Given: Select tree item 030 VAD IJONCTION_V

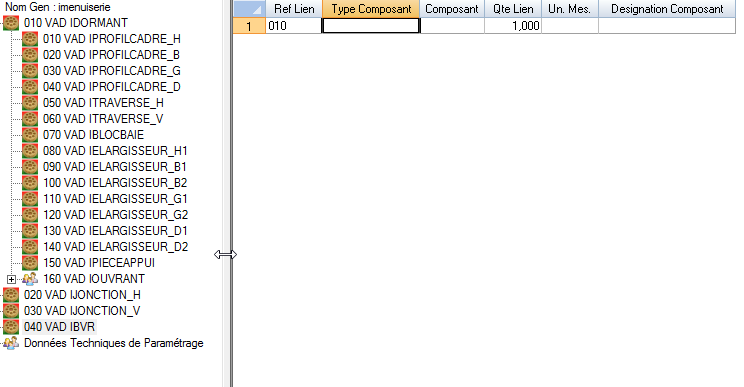Looking at the screenshot, I should (82, 311).
